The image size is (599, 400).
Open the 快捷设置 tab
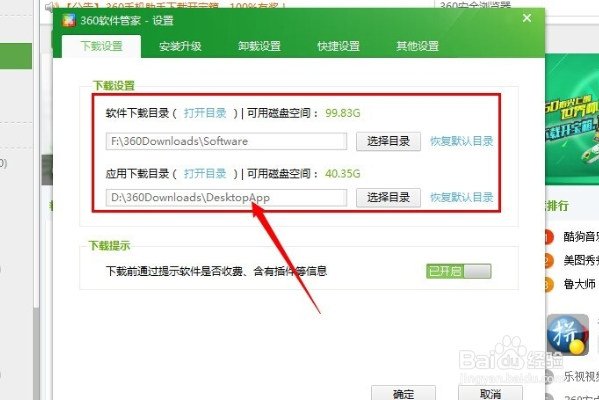click(338, 46)
